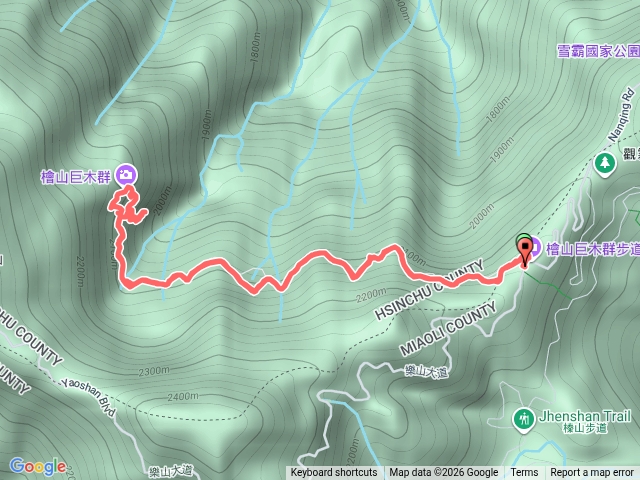This screenshot has width=640, height=480.
Task: Click the 雪霸國家公園 label
Action: tap(598, 51)
